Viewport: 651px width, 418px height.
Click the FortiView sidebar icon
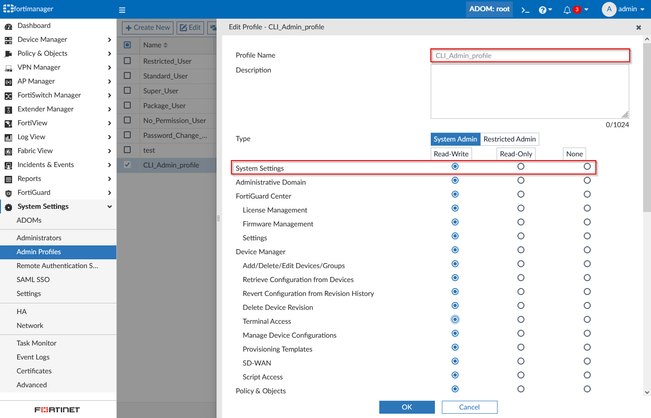[x=8, y=123]
